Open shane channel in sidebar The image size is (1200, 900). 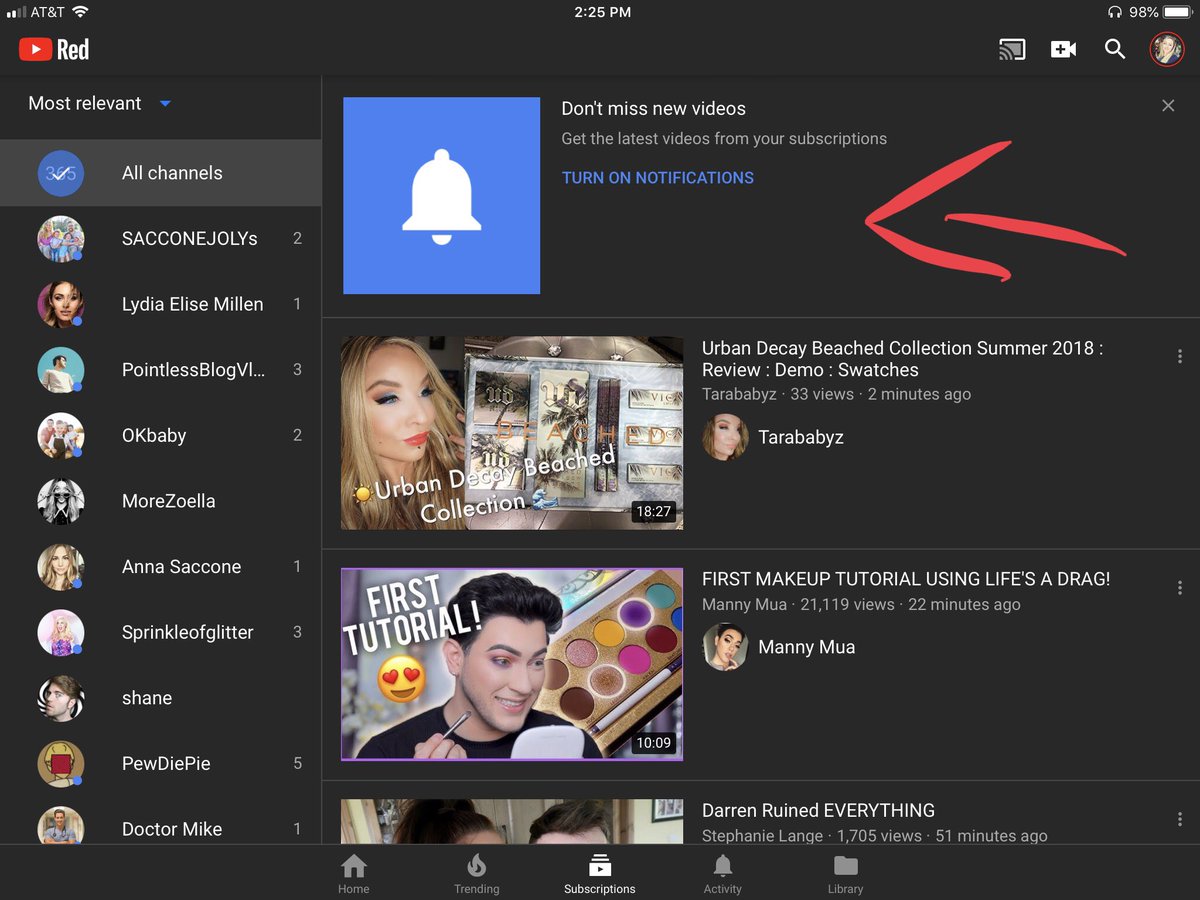[x=160, y=698]
